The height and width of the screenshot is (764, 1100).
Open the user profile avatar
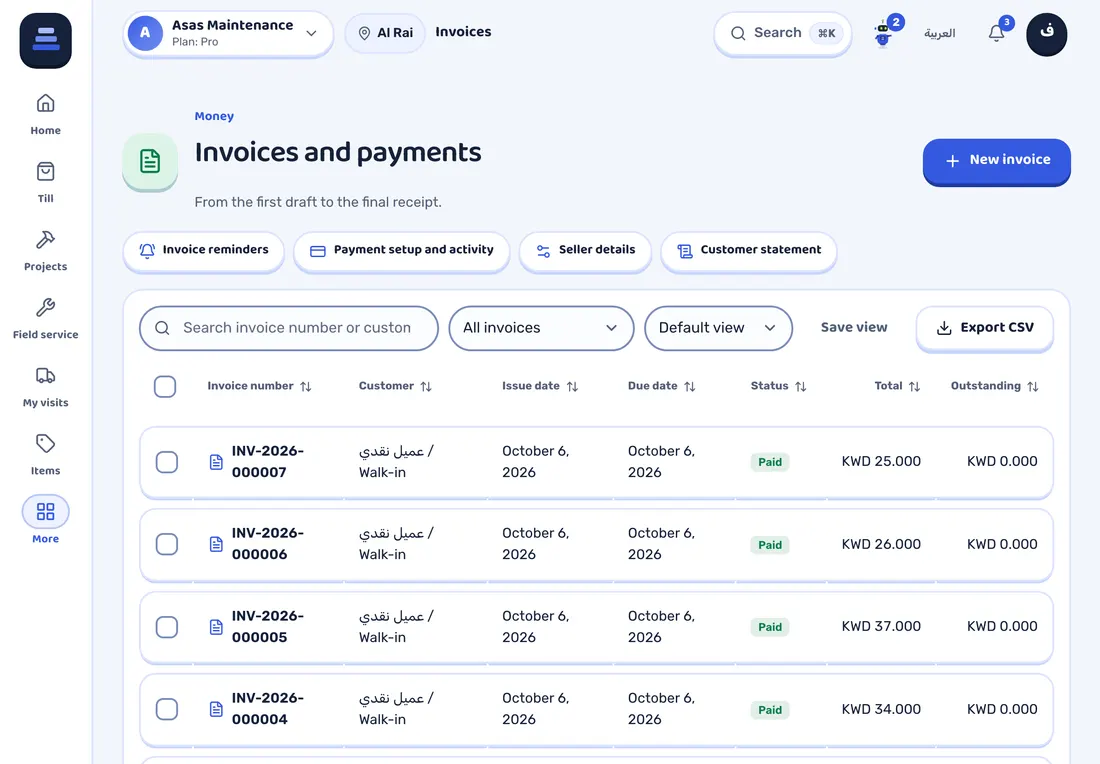(1046, 34)
